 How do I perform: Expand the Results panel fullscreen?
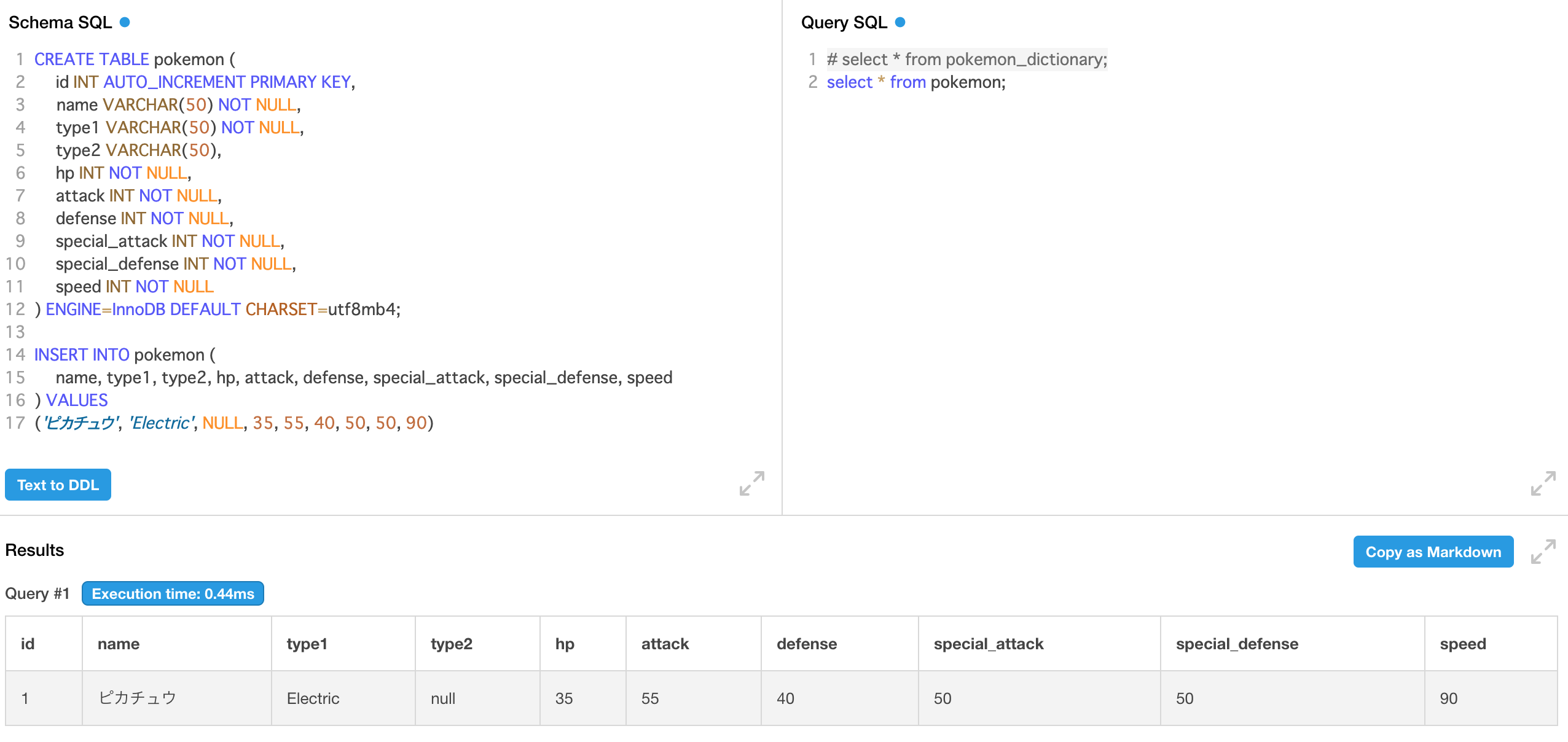[x=1543, y=551]
